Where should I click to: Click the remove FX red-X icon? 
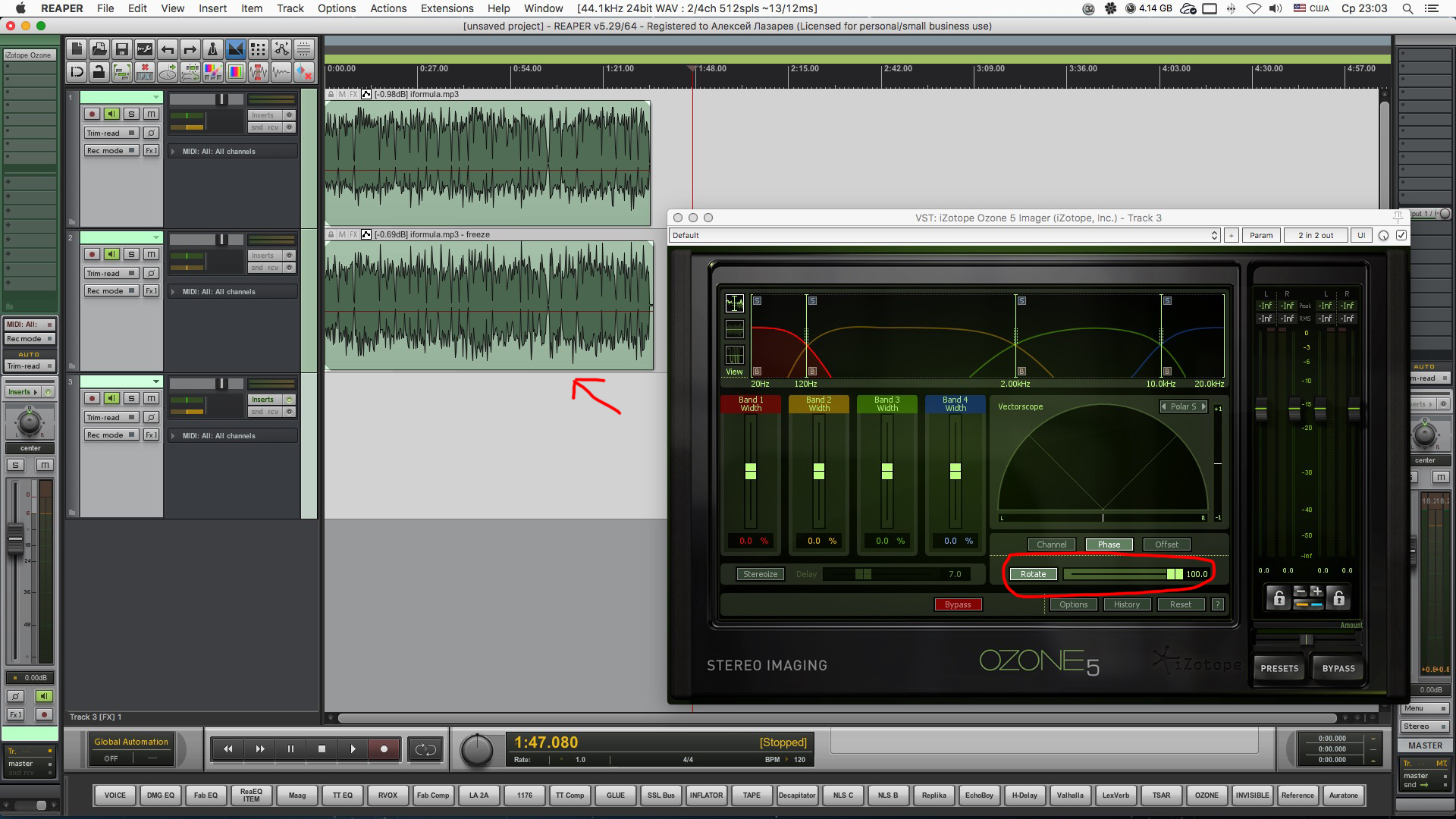point(144,72)
